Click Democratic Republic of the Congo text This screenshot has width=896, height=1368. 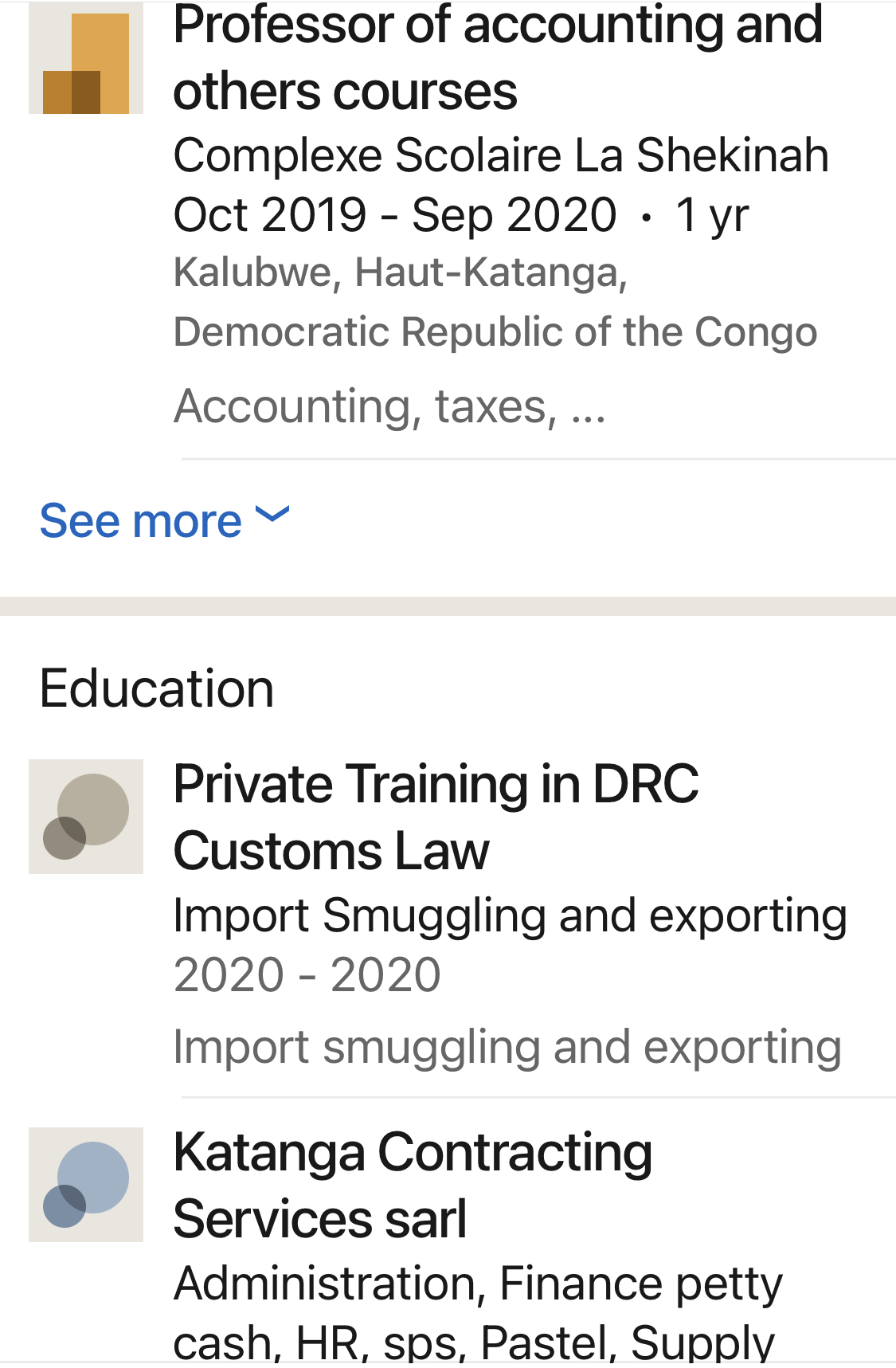point(495,331)
